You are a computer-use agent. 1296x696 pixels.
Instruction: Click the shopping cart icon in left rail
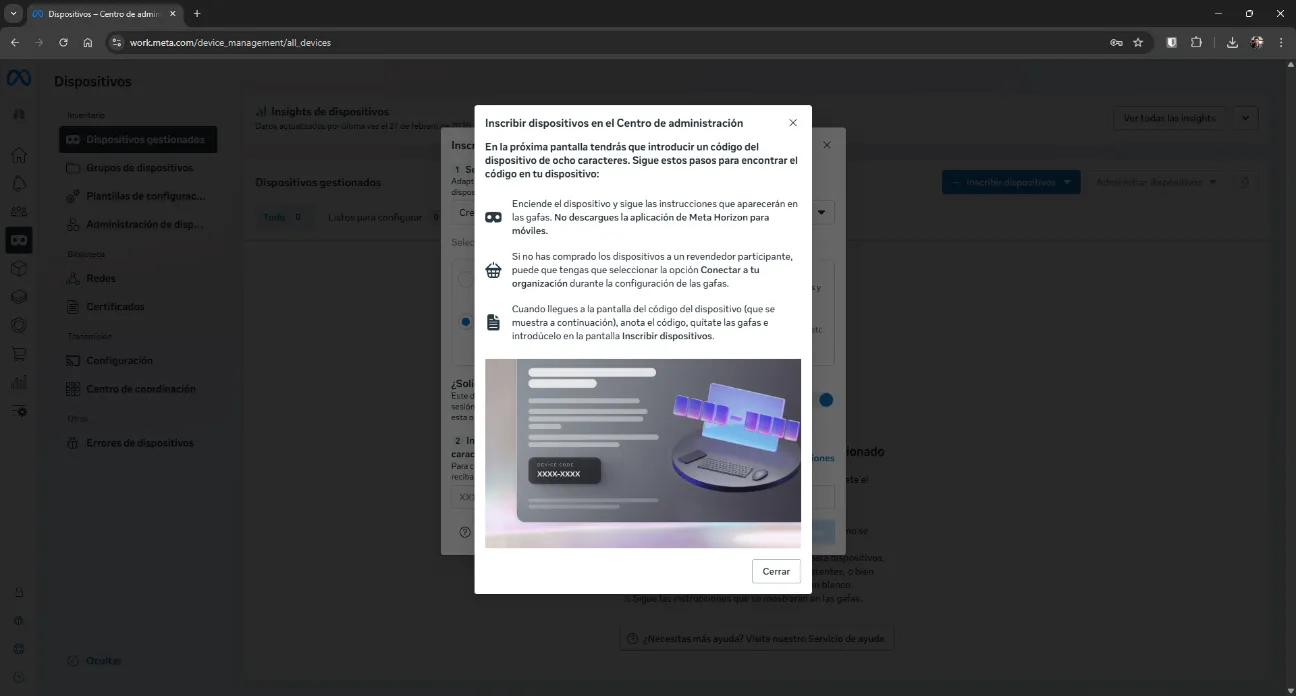(x=19, y=353)
